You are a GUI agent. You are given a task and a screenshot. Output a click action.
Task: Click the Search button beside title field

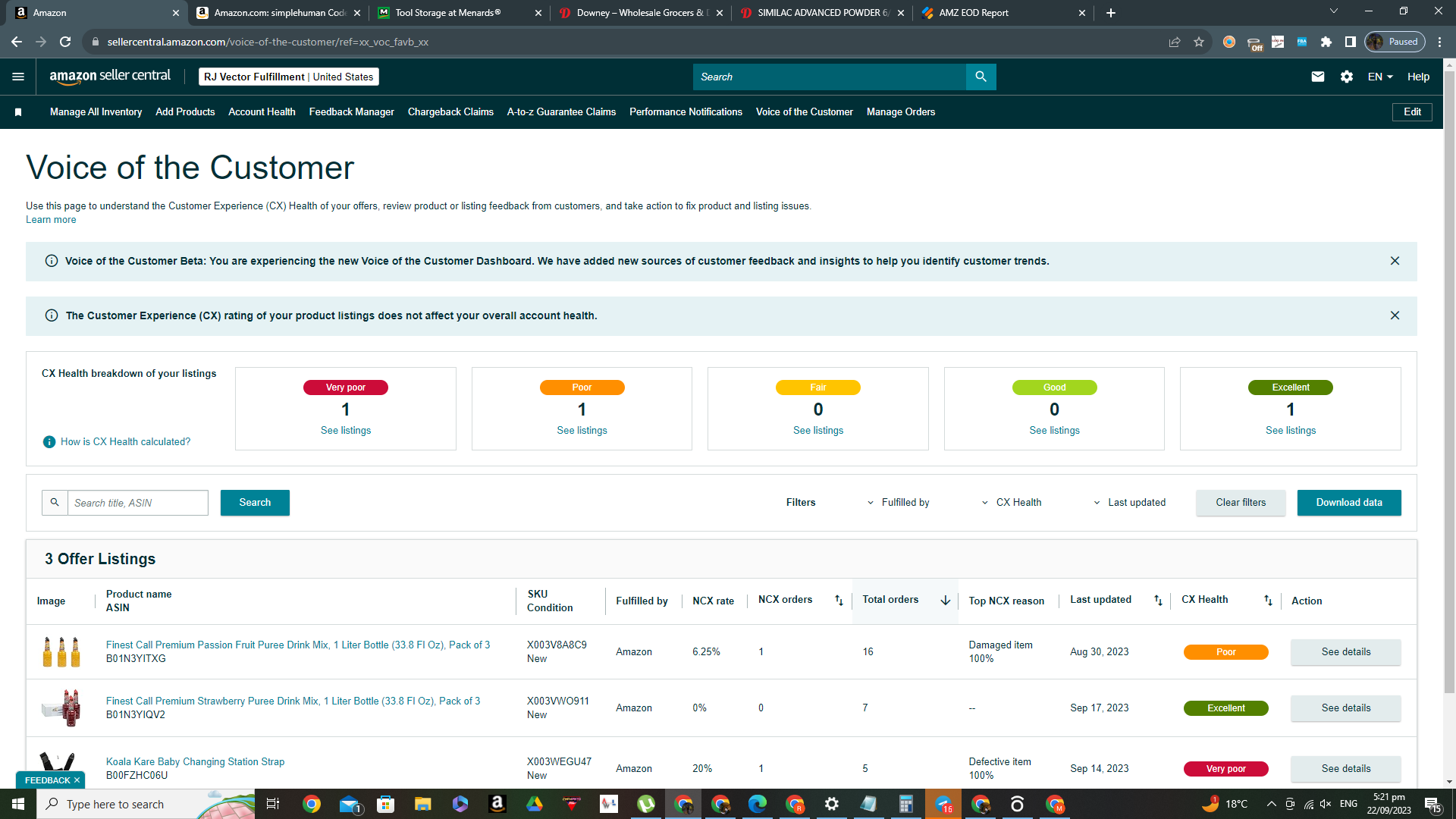[x=255, y=503]
